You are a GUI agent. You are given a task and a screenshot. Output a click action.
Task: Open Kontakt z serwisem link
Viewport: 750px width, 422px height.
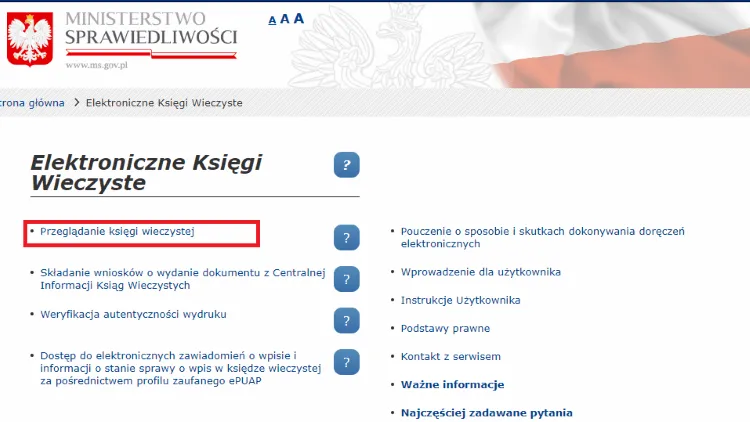pyautogui.click(x=451, y=356)
